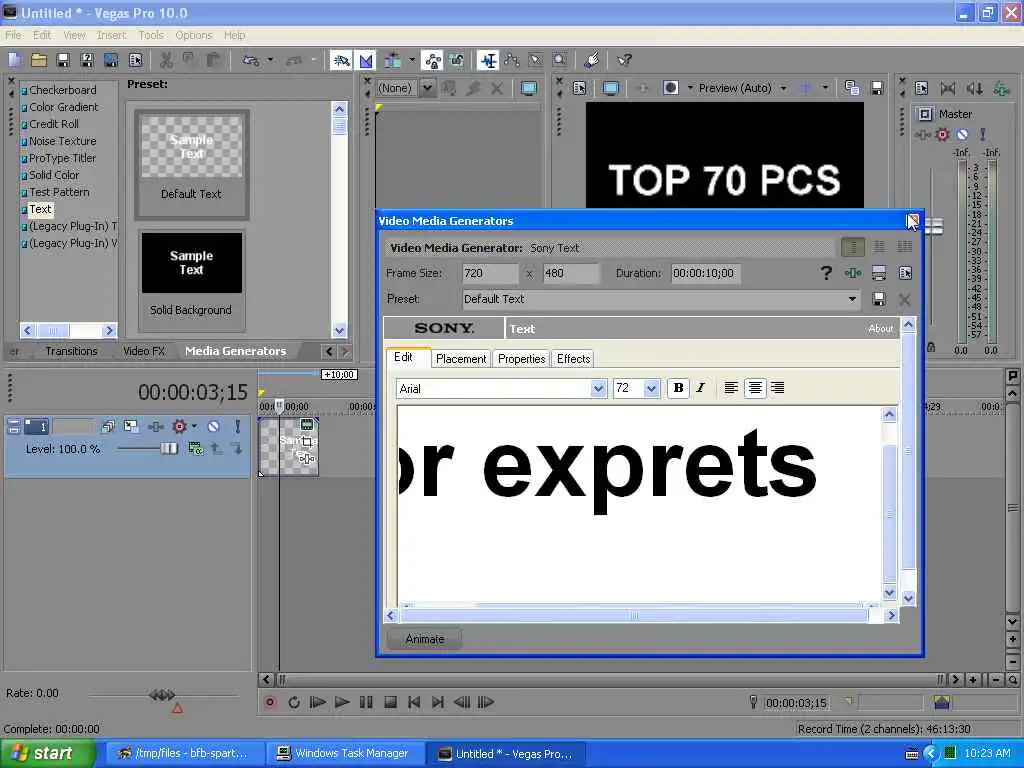Switch to the Properties tab
The height and width of the screenshot is (768, 1024).
point(521,359)
